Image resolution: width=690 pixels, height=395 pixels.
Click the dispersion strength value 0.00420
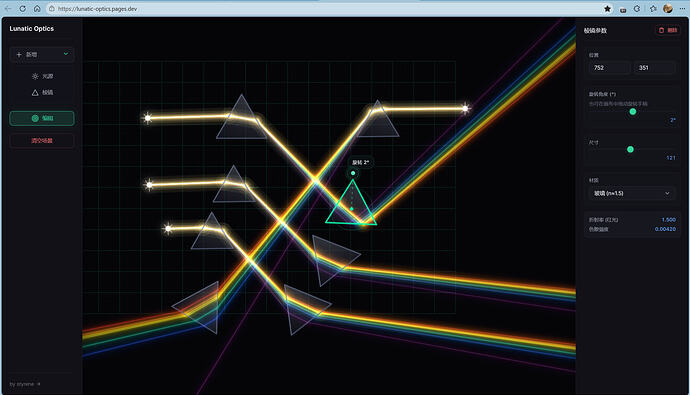coord(665,229)
